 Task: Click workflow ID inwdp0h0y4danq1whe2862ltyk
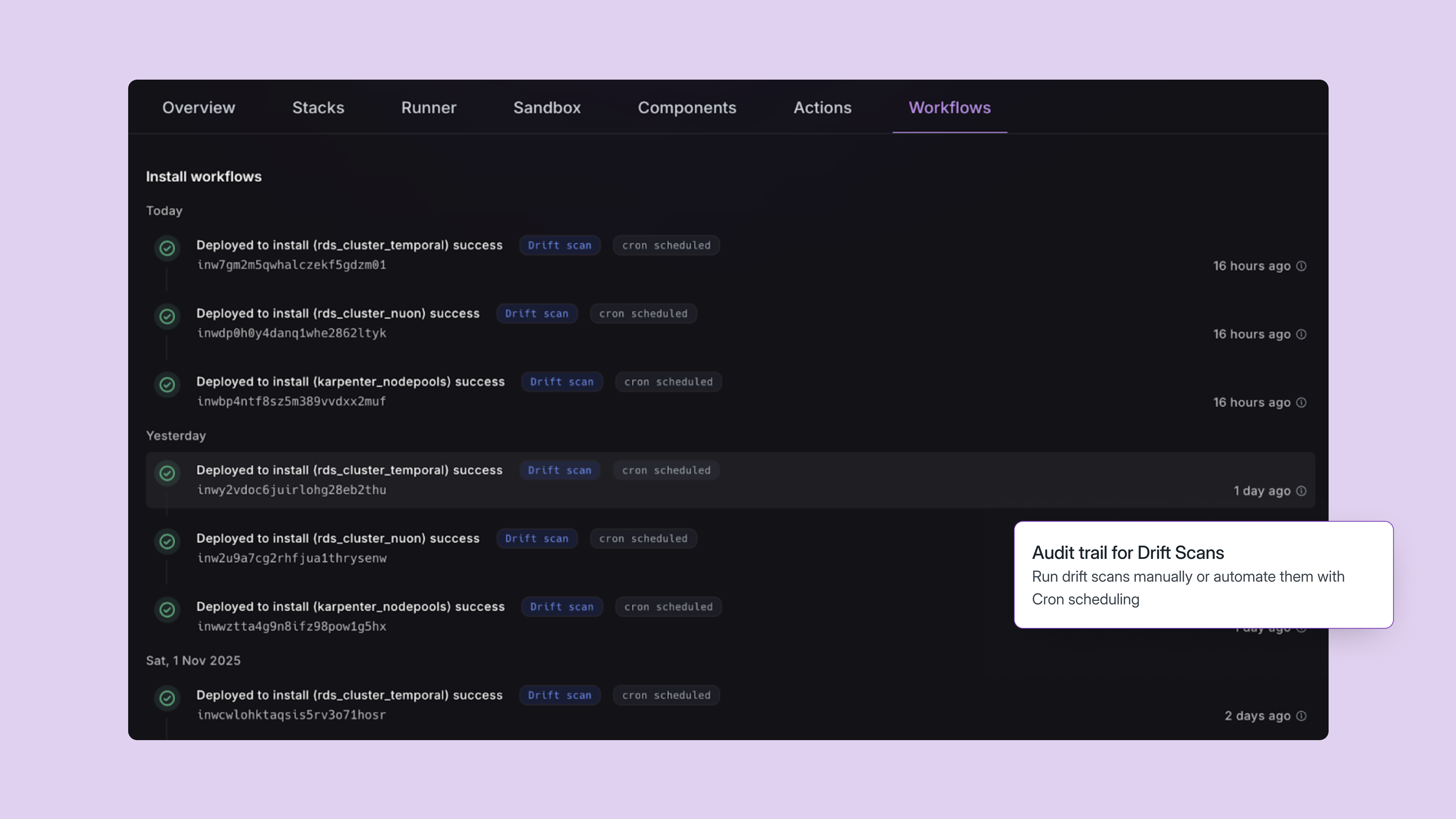tap(292, 334)
